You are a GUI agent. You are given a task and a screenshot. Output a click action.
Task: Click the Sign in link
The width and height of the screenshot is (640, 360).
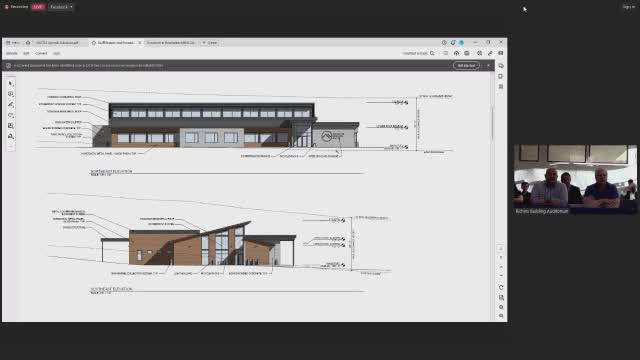point(629,7)
